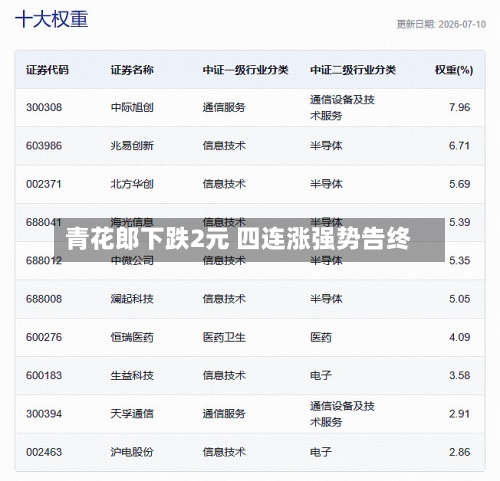Click the stock name 兆易创新
Screen dimensions: 500x481
tap(132, 146)
